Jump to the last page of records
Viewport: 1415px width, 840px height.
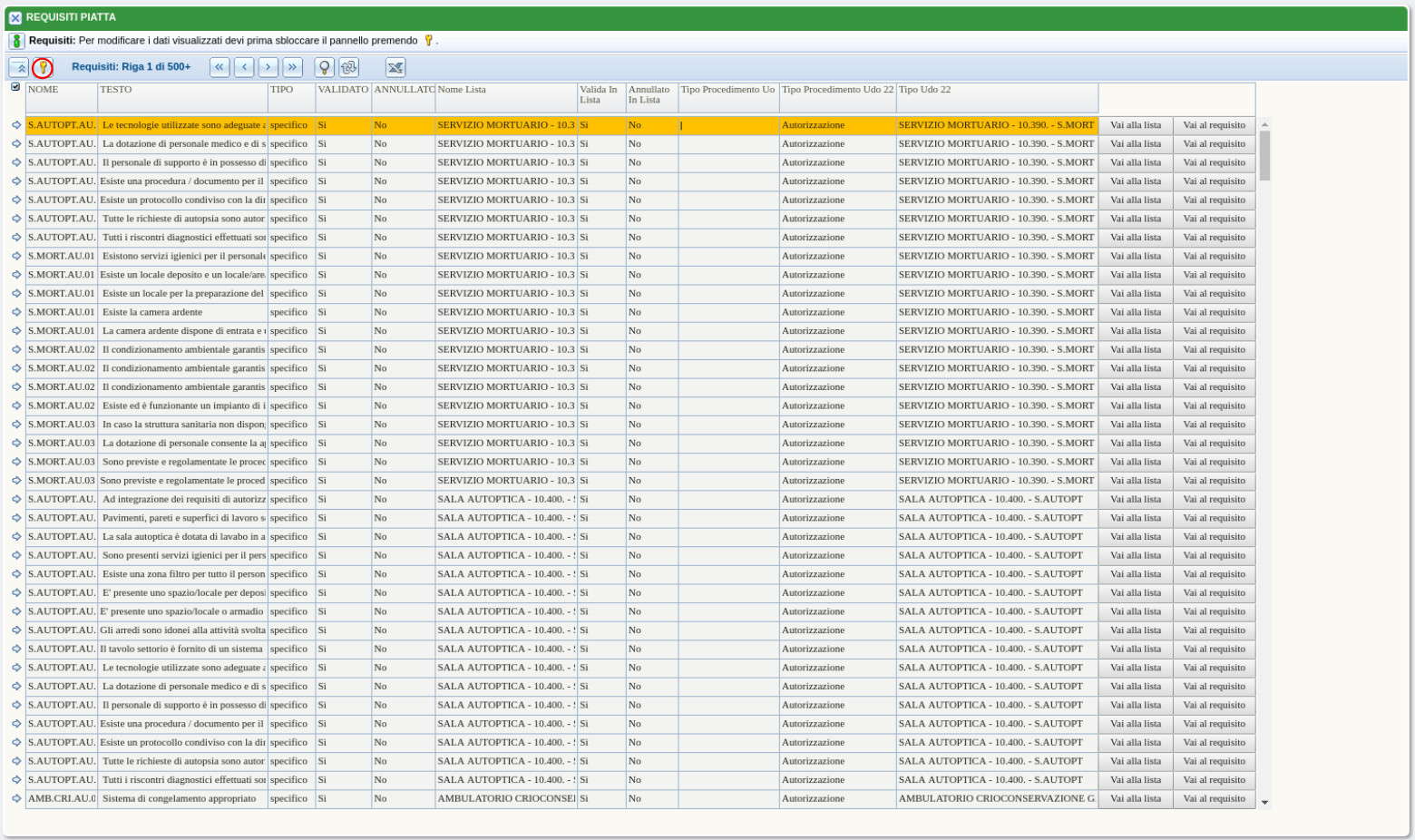[292, 67]
